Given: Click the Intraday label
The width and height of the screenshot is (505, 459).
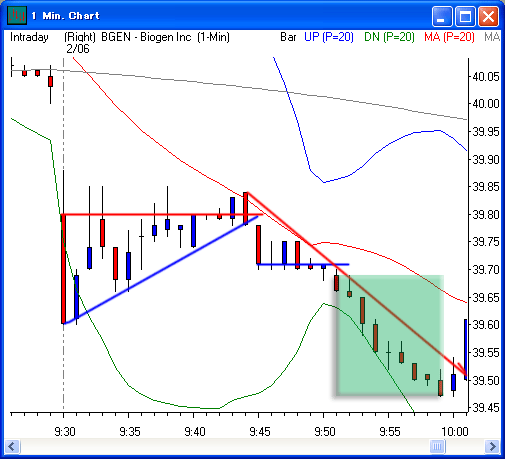Looking at the screenshot, I should pyautogui.click(x=29, y=37).
